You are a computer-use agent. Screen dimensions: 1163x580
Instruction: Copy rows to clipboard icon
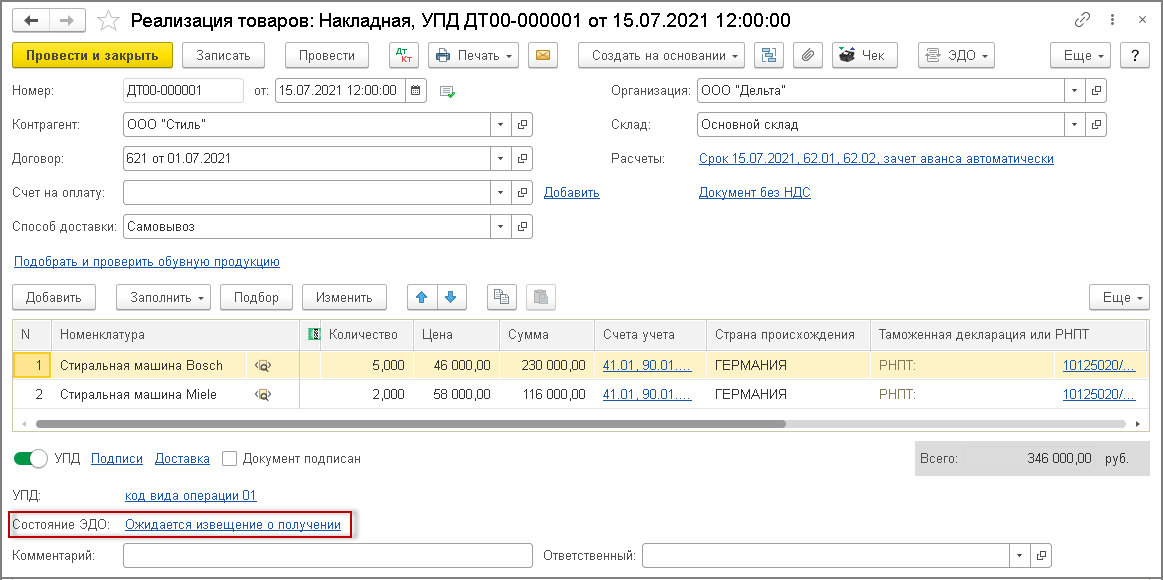coord(501,297)
